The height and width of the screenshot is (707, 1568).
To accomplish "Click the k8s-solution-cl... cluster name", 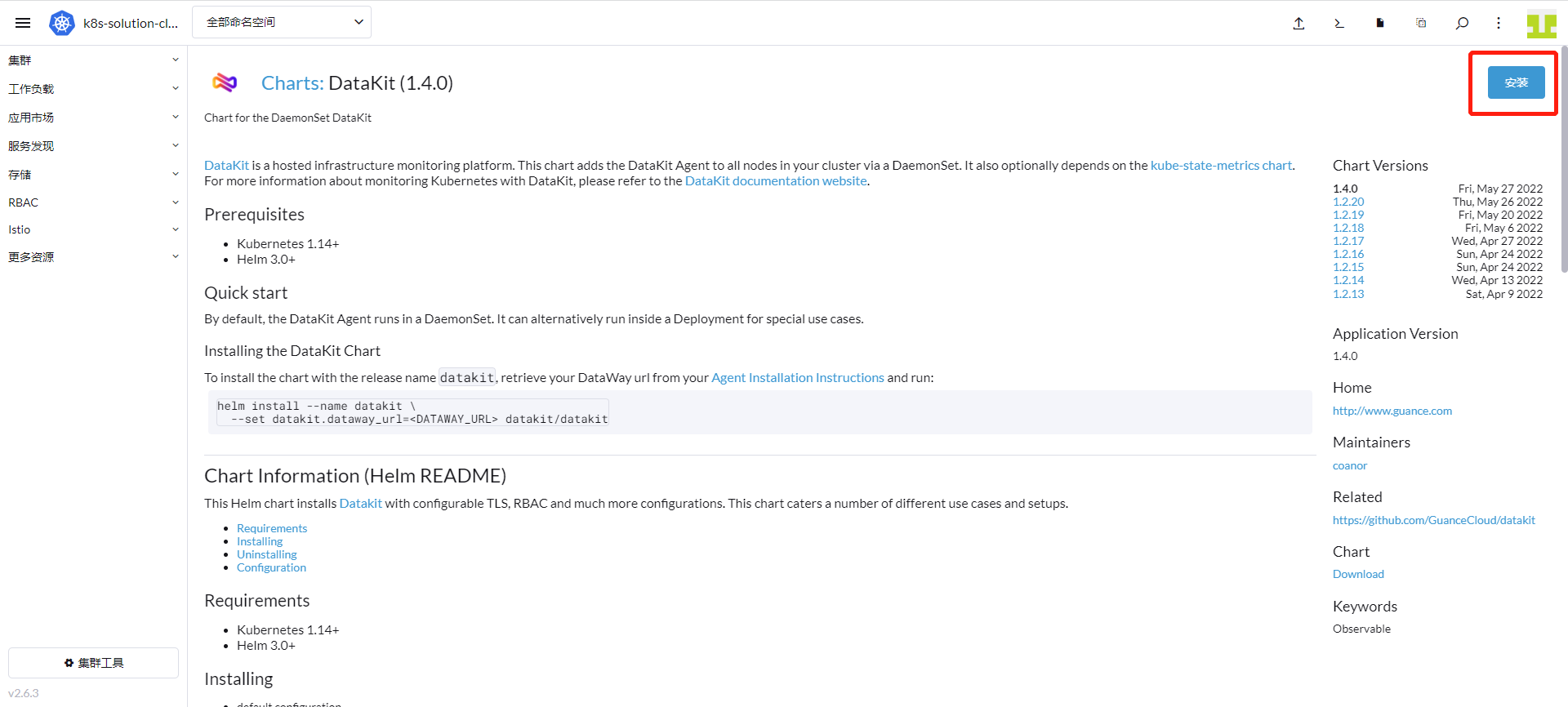I will 131,23.
